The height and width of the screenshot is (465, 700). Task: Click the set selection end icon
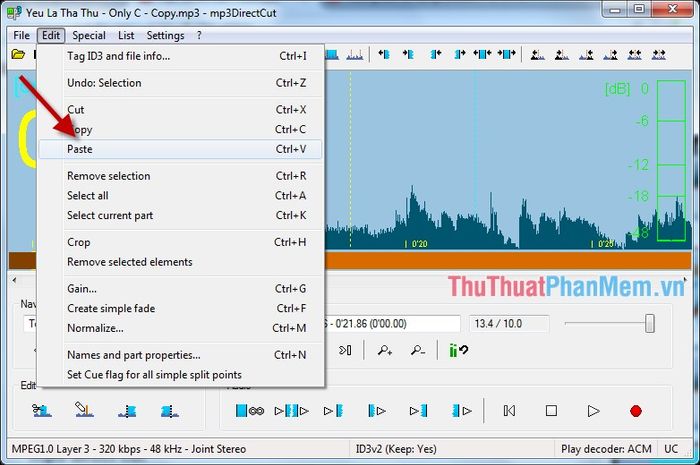170,411
